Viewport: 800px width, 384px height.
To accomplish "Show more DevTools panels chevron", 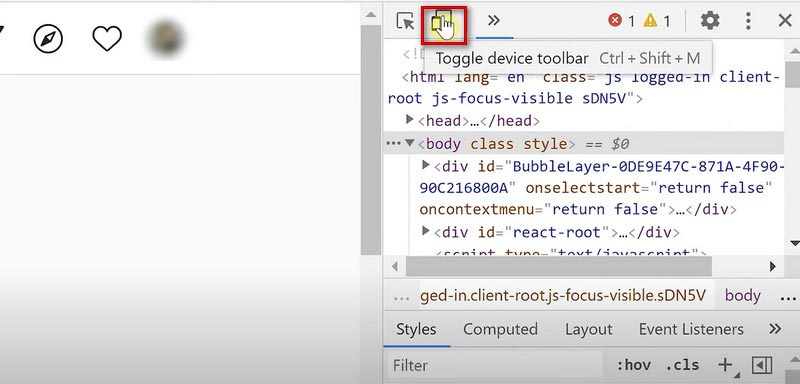I will point(493,20).
